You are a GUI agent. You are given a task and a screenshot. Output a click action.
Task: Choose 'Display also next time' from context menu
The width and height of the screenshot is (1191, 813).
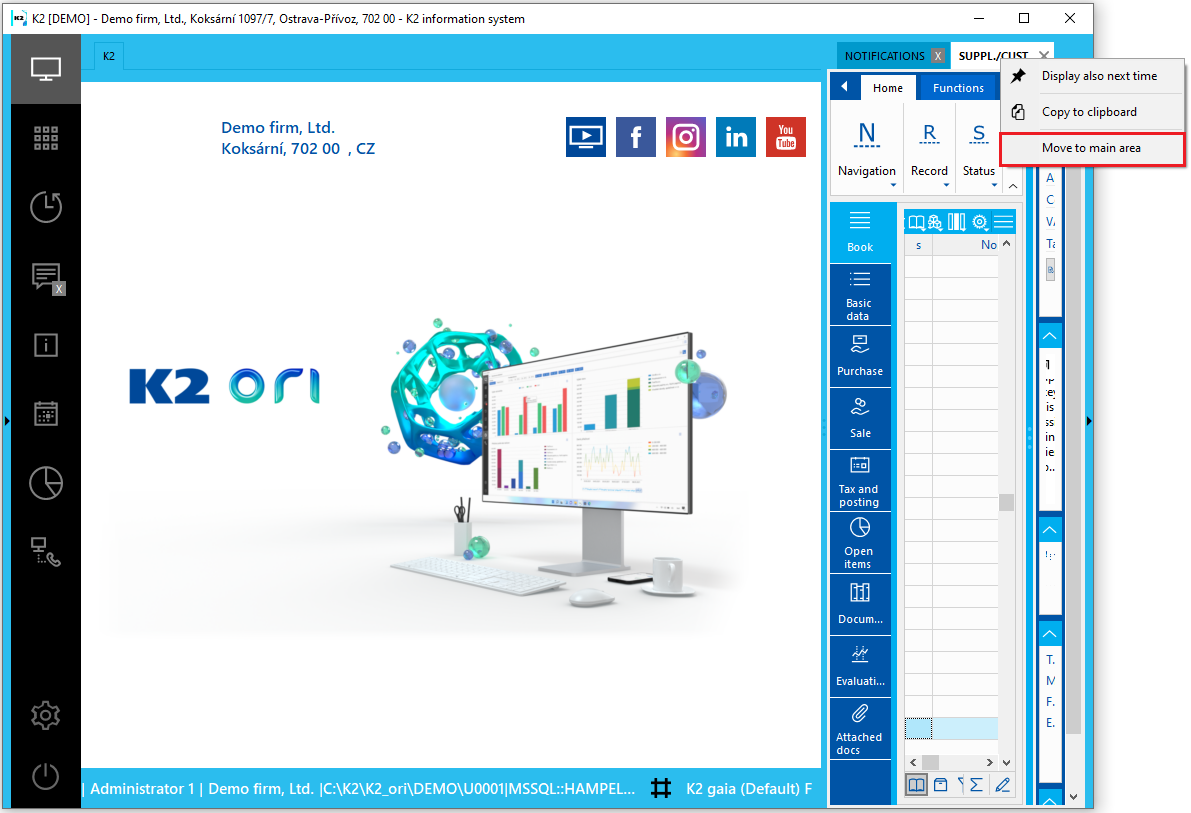tap(1092, 76)
